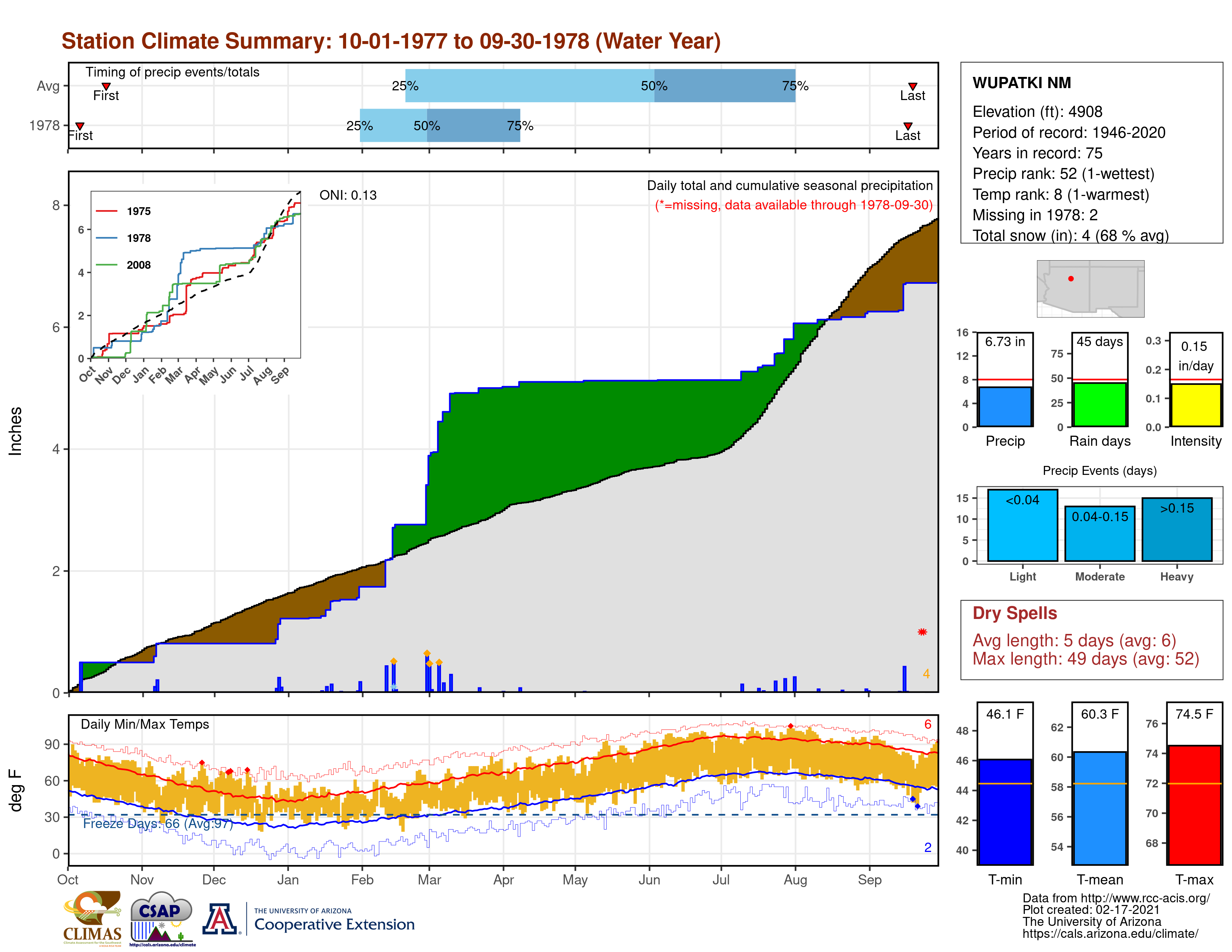Click the Total snow (in) line
1232x952 pixels.
(1071, 236)
